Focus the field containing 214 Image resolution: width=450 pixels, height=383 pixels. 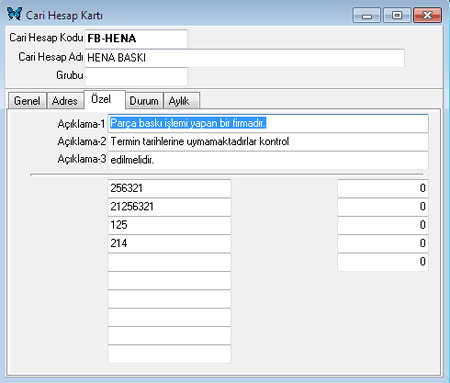coord(169,243)
